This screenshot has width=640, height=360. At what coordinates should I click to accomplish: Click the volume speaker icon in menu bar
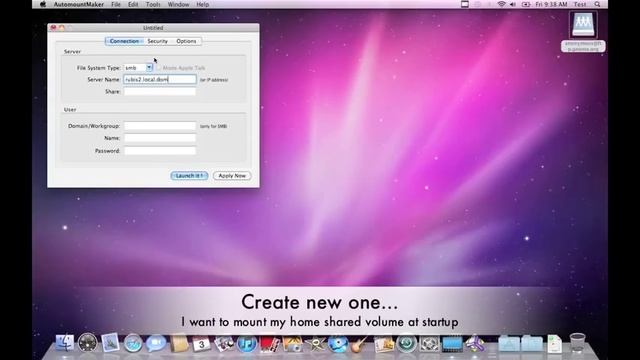pyautogui.click(x=513, y=4)
